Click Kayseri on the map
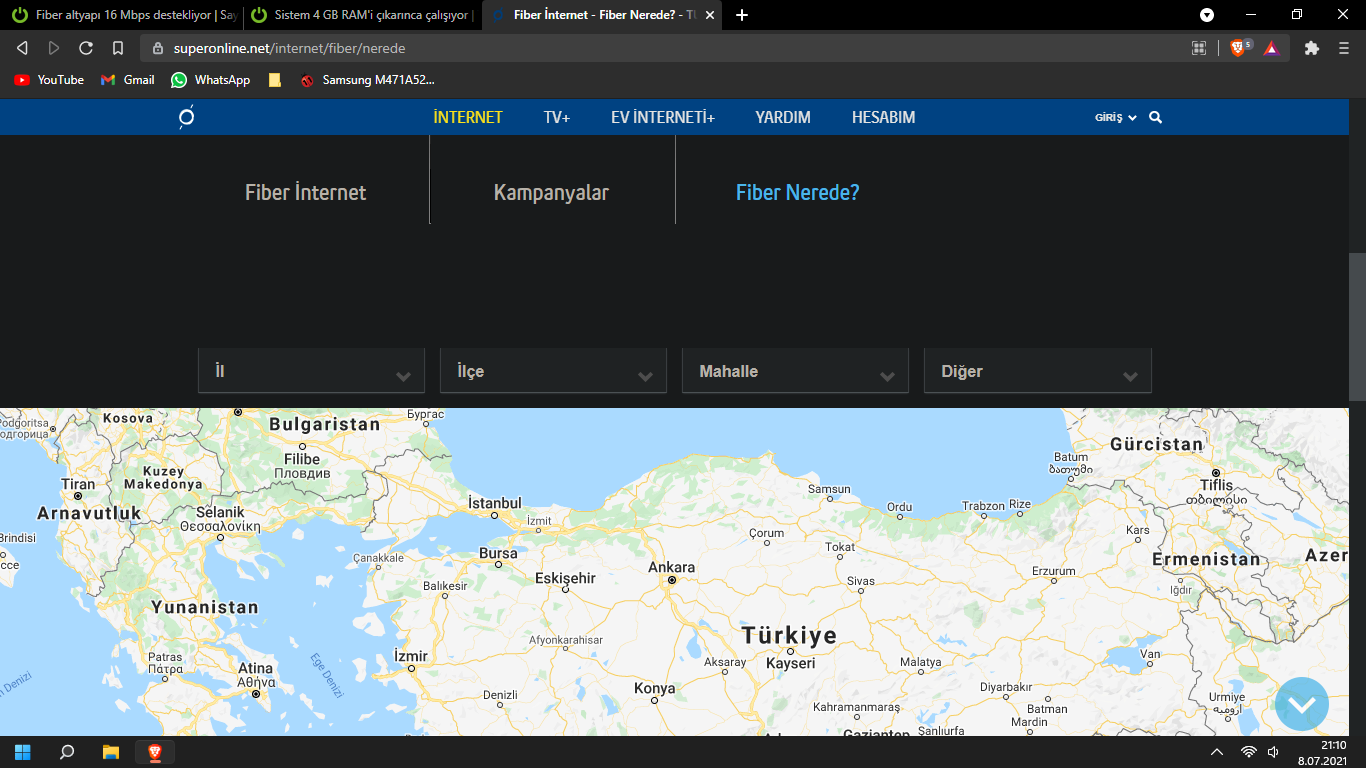This screenshot has width=1366, height=768. point(791,663)
